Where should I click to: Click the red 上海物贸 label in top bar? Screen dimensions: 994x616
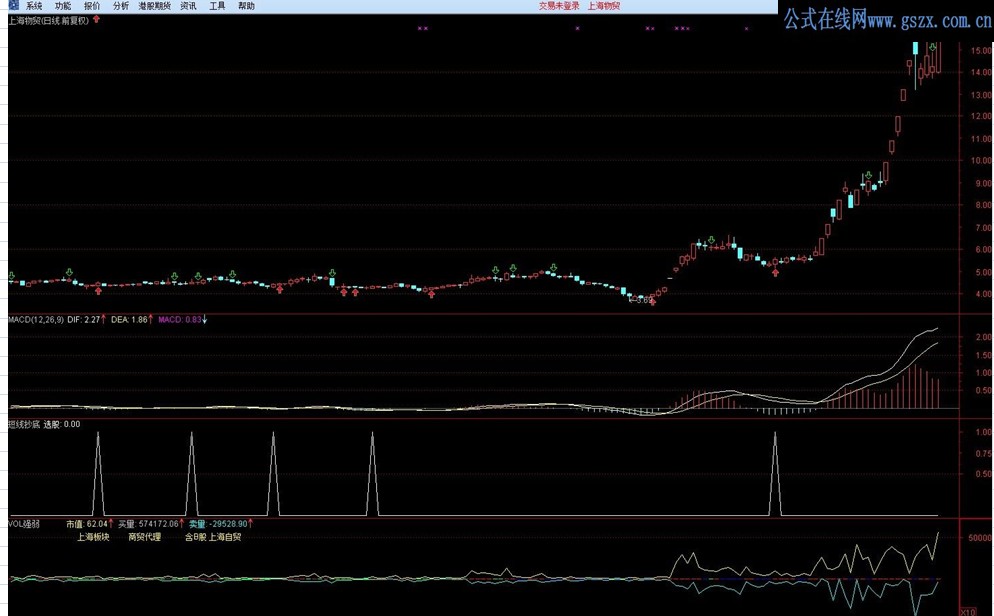604,6
